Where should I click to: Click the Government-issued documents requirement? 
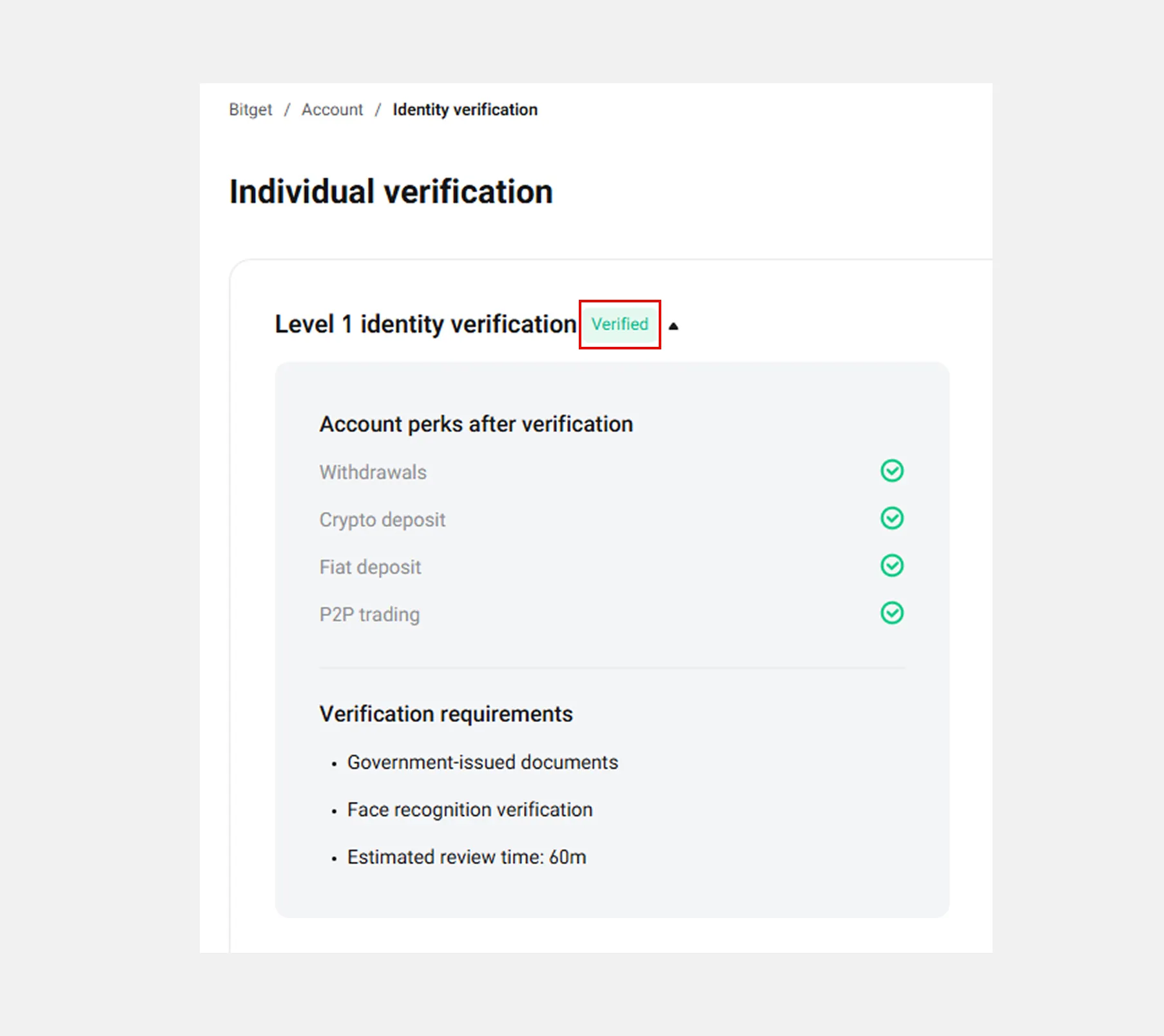[x=483, y=763]
